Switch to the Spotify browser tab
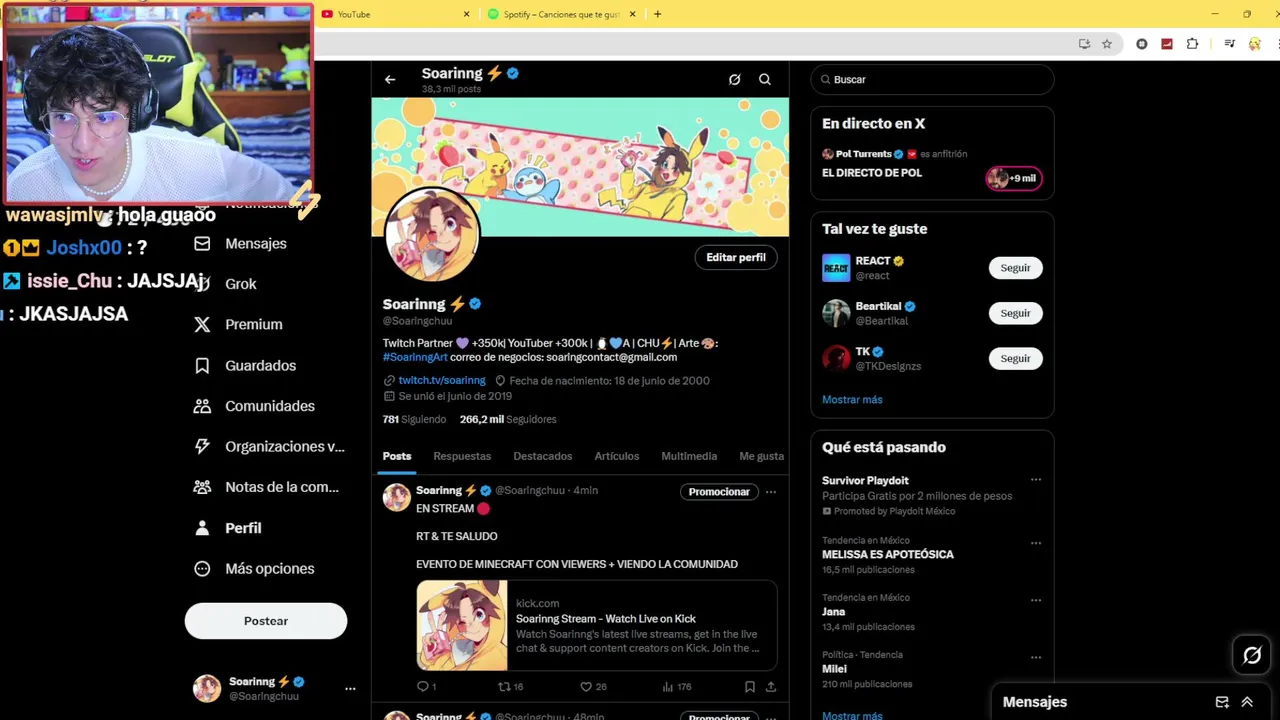1280x720 pixels. click(x=562, y=14)
